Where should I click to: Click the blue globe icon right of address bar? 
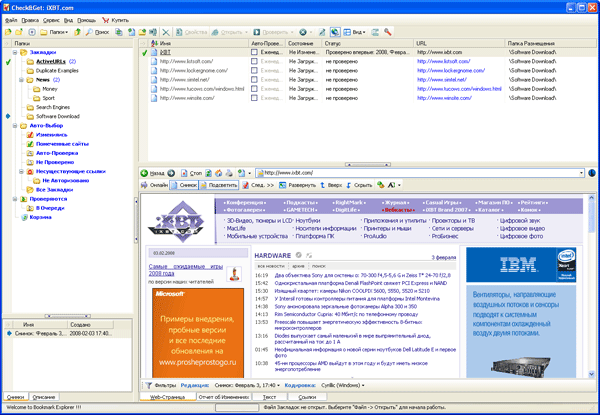tap(592, 173)
